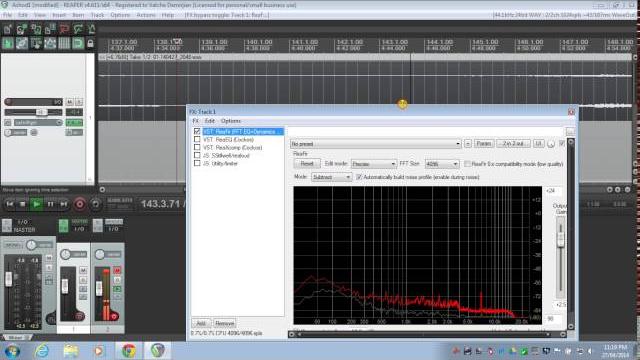Click the New project toolbar icon
Screen dimensions: 640x360
coord(8,29)
